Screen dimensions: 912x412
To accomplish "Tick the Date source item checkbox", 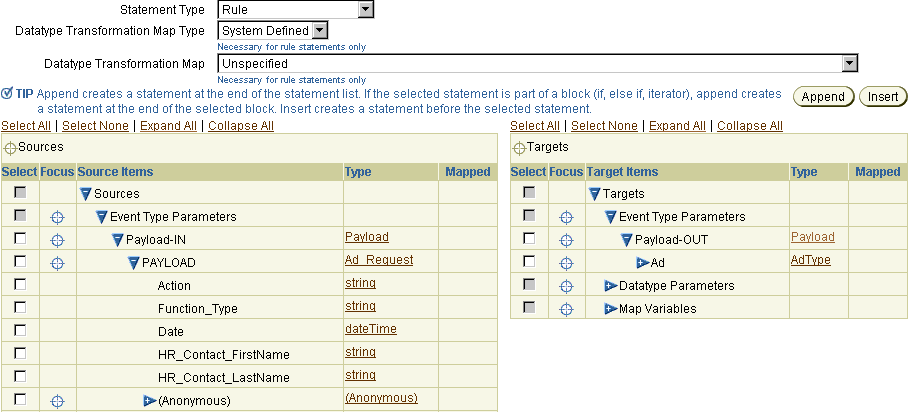I will pos(20,330).
